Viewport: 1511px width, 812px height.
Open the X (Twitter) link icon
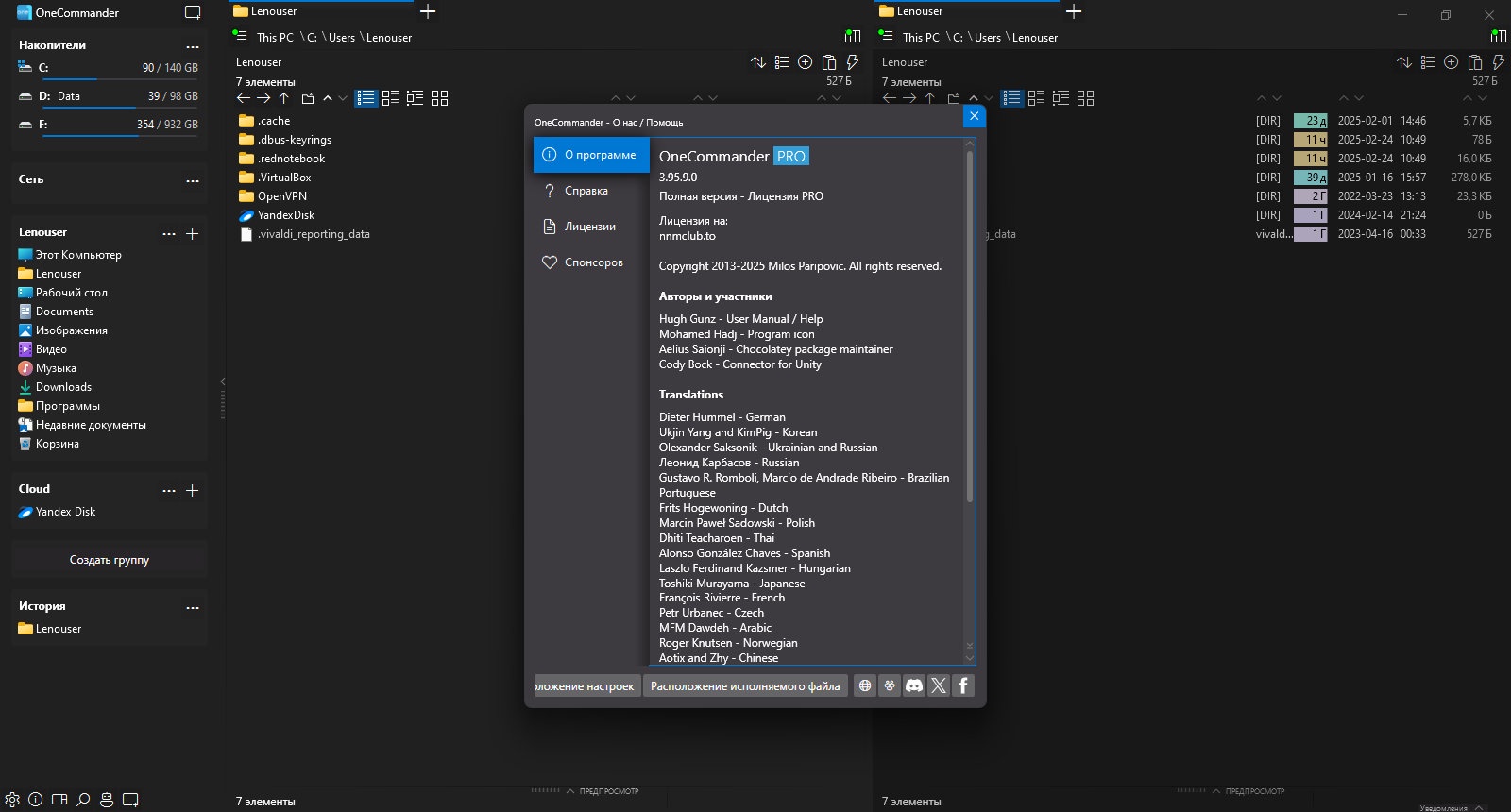pyautogui.click(x=939, y=685)
